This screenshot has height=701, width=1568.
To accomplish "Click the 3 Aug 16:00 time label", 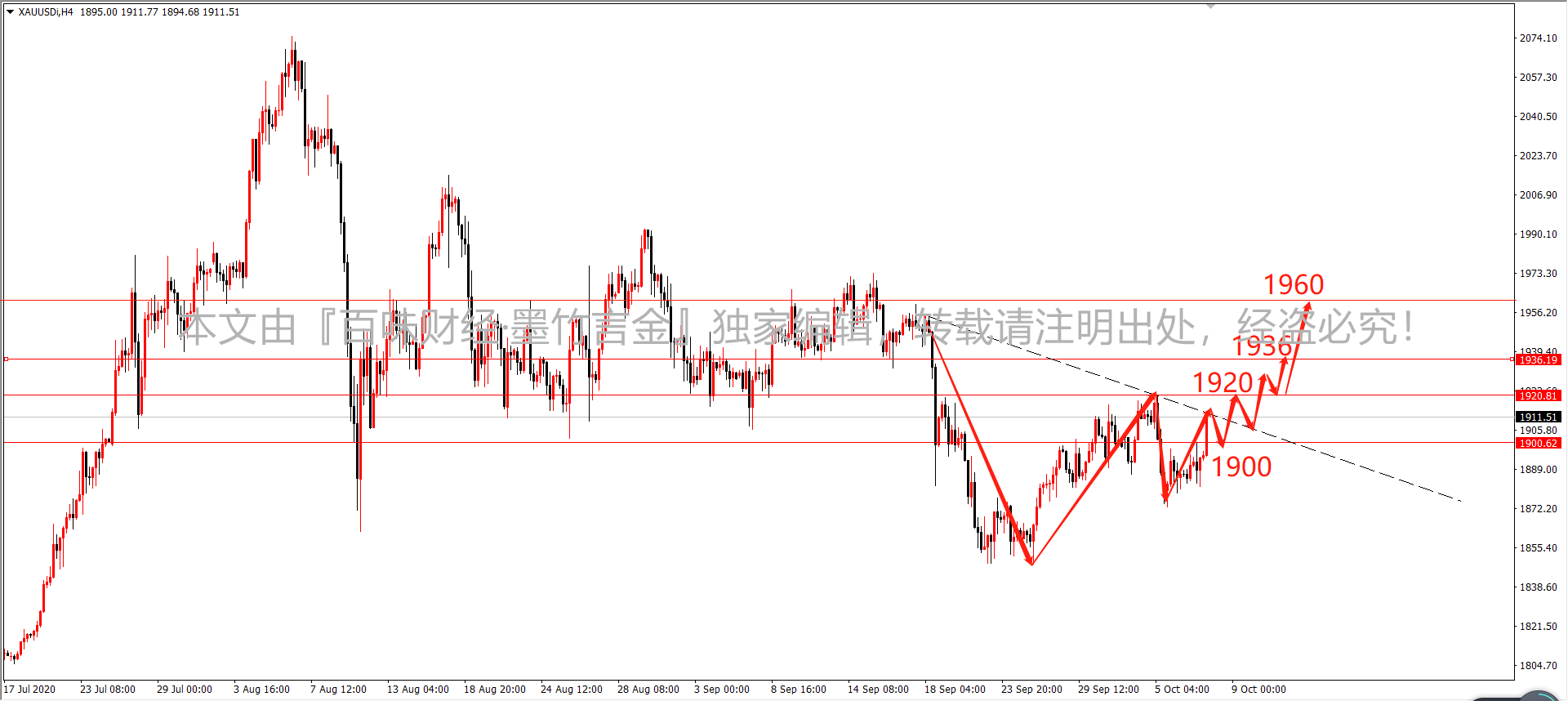I will 261,690.
